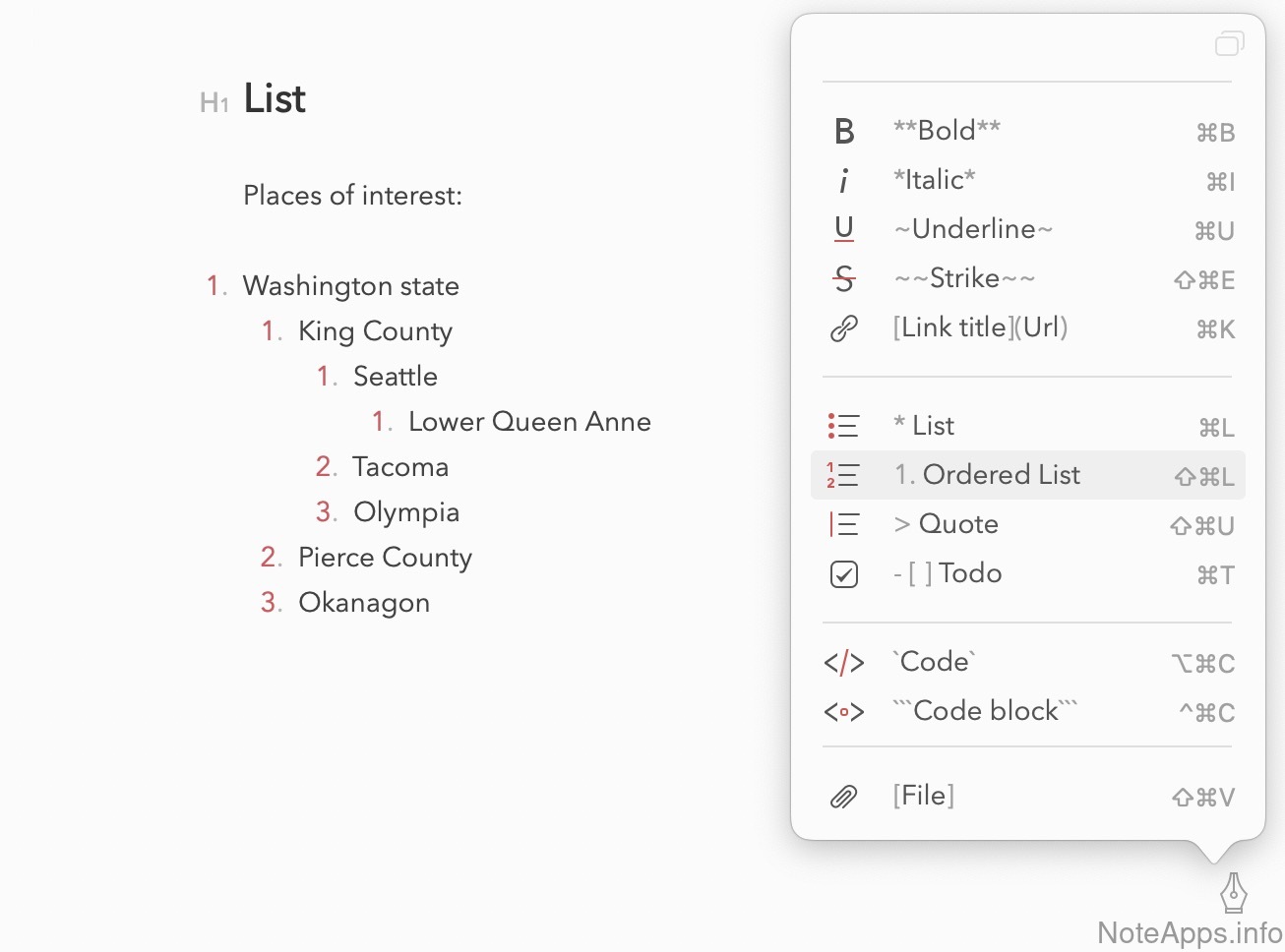
Task: Click the Todo checkbox icon
Action: coord(844,573)
